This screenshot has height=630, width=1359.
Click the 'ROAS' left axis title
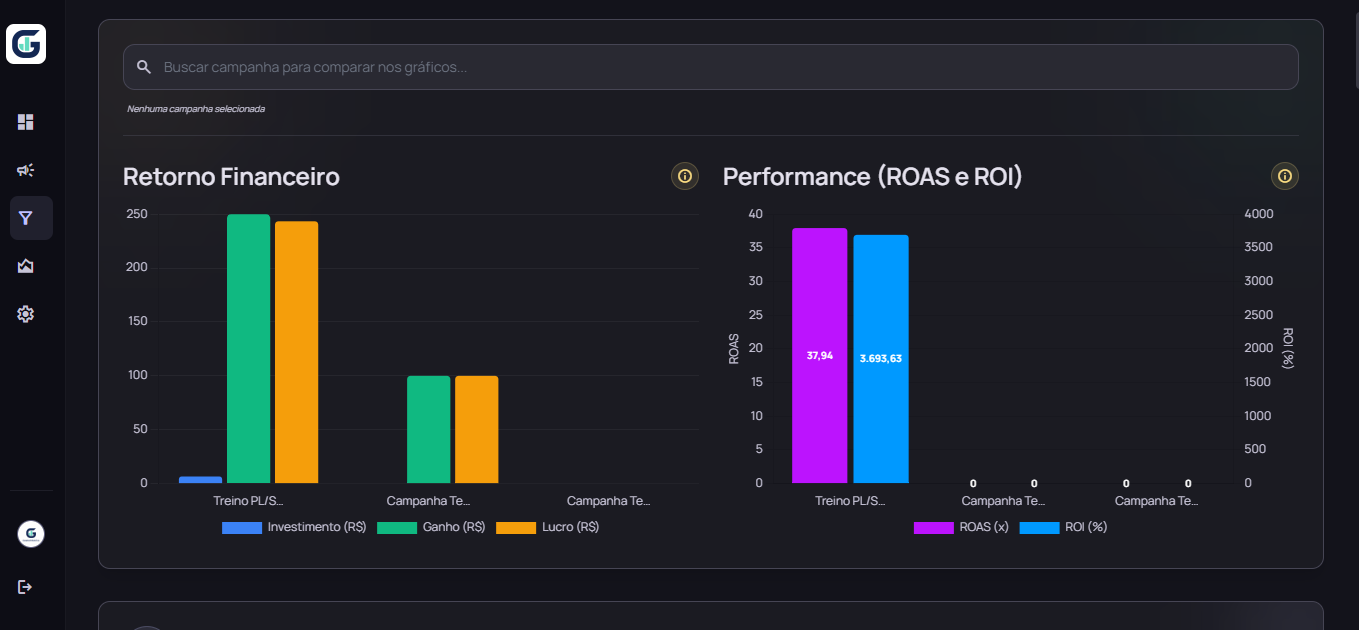click(733, 348)
